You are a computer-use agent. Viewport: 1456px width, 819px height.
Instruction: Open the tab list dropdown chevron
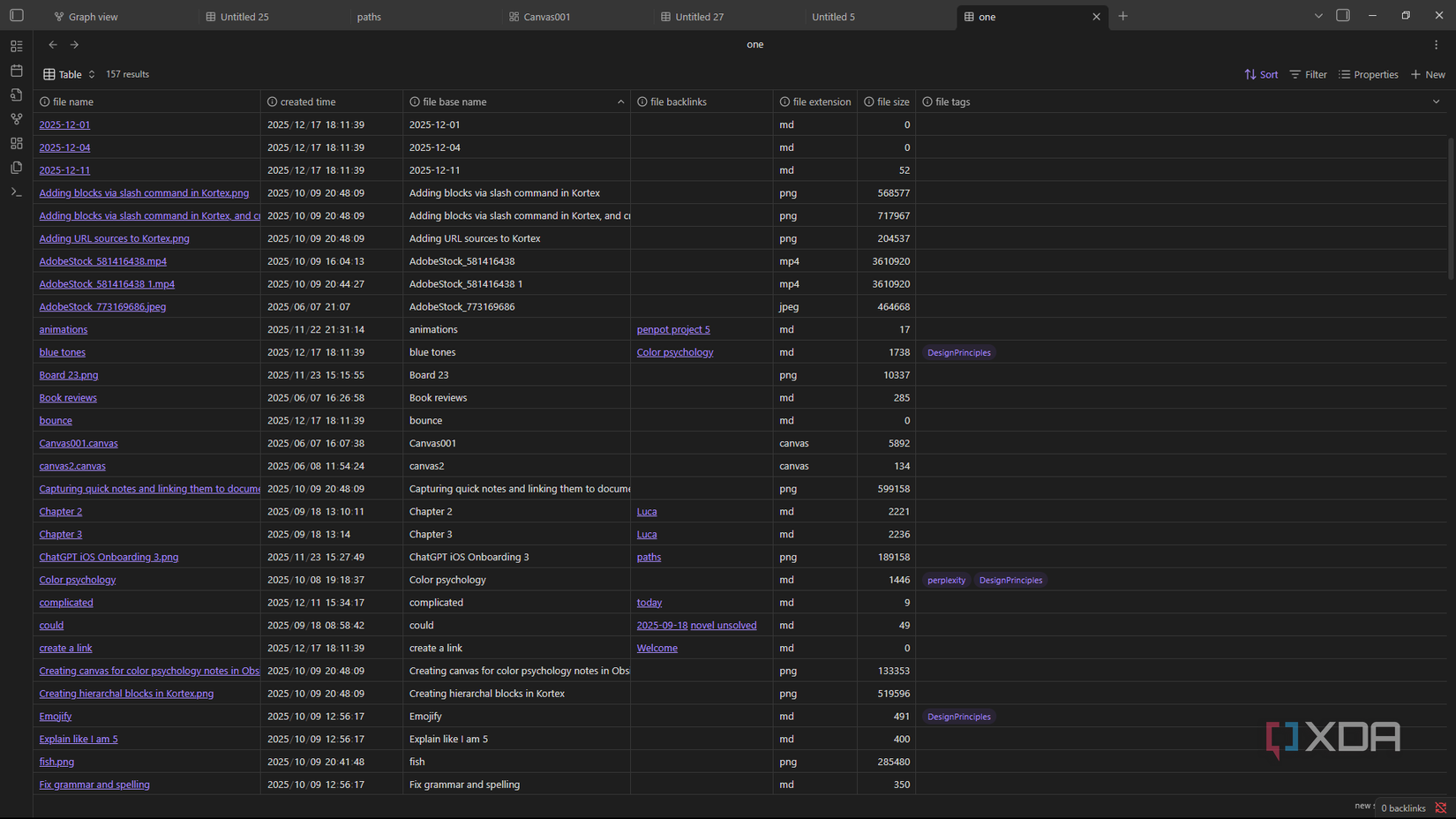(x=1317, y=15)
